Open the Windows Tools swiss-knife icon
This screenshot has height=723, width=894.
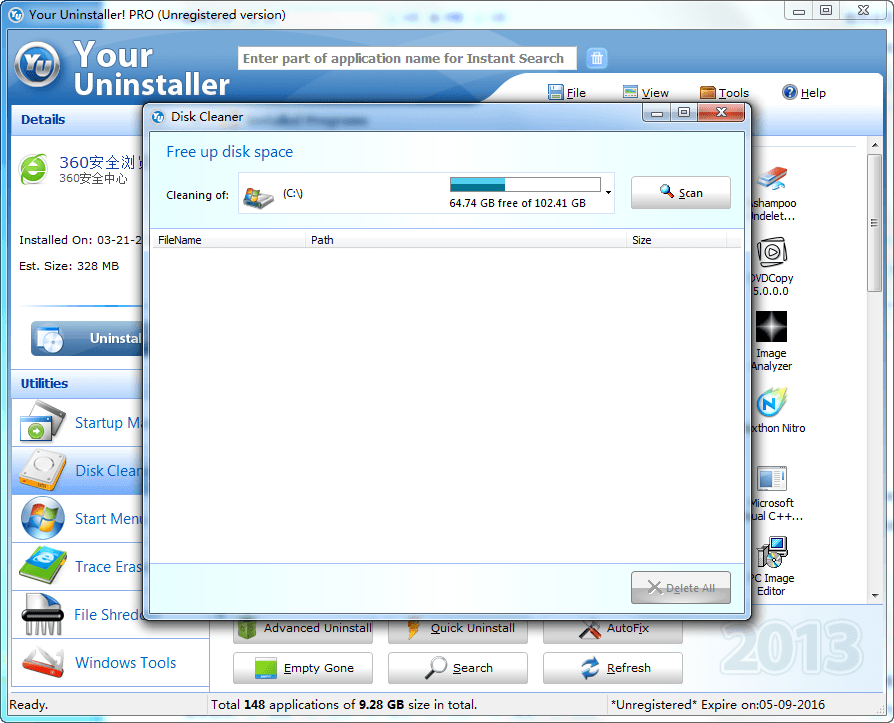pos(42,662)
